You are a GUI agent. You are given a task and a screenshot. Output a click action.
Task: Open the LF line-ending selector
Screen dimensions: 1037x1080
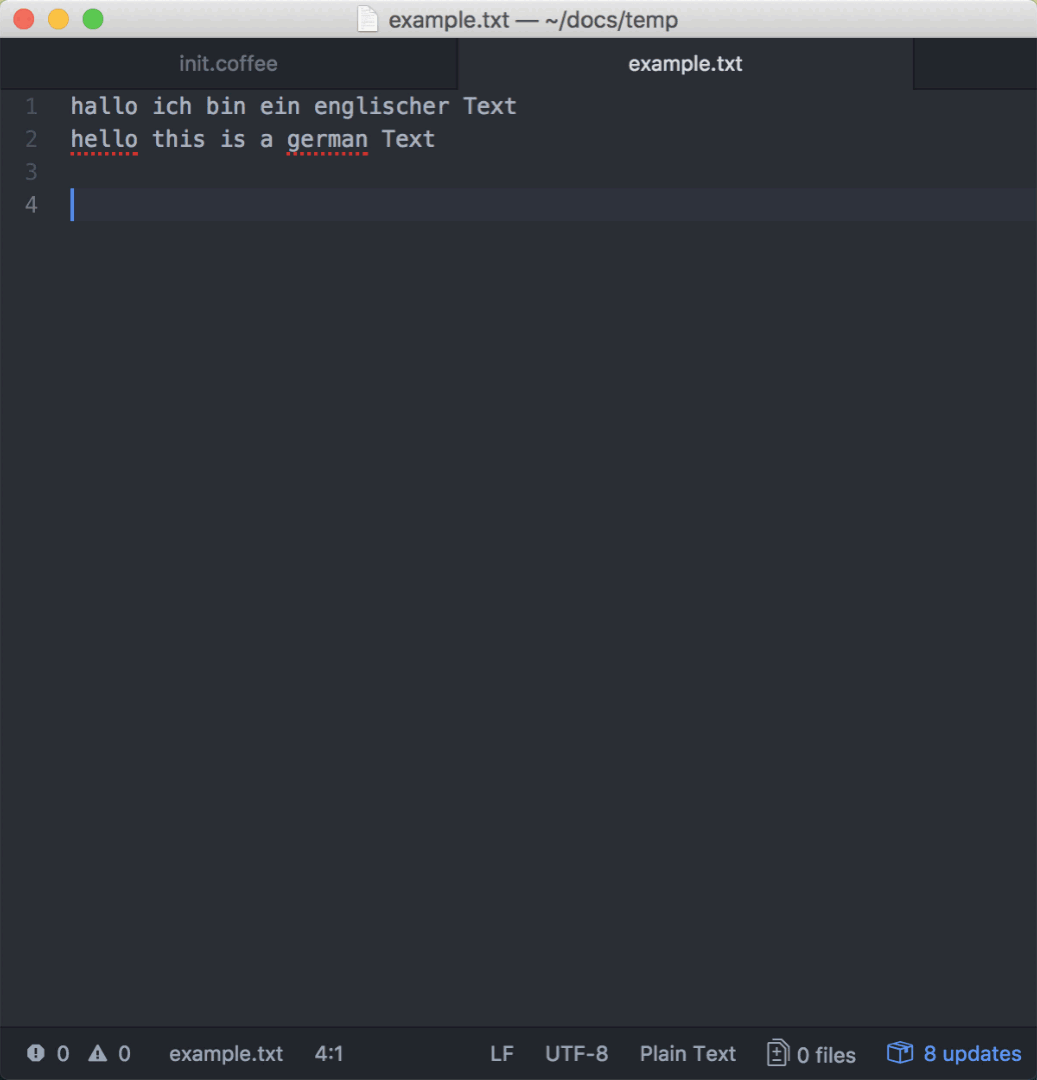click(502, 1053)
